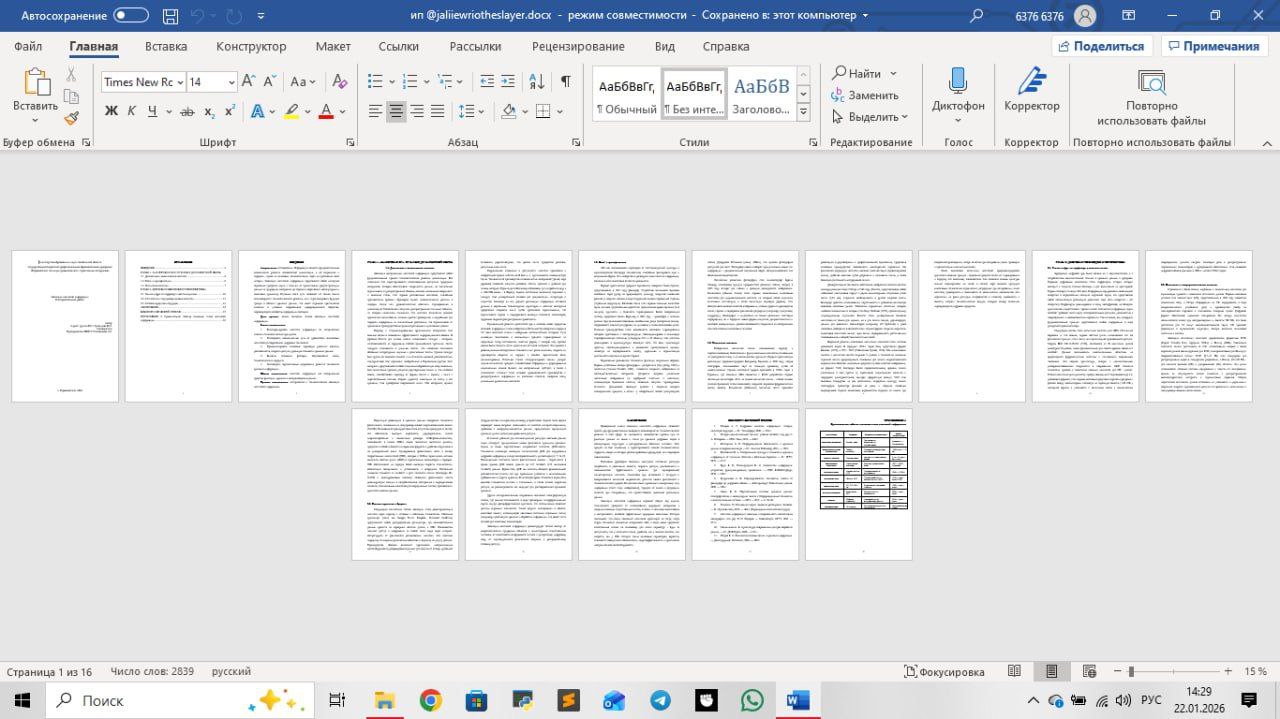The height and width of the screenshot is (719, 1280).
Task: Decrease font size with the smaller A icon
Action: tap(270, 82)
